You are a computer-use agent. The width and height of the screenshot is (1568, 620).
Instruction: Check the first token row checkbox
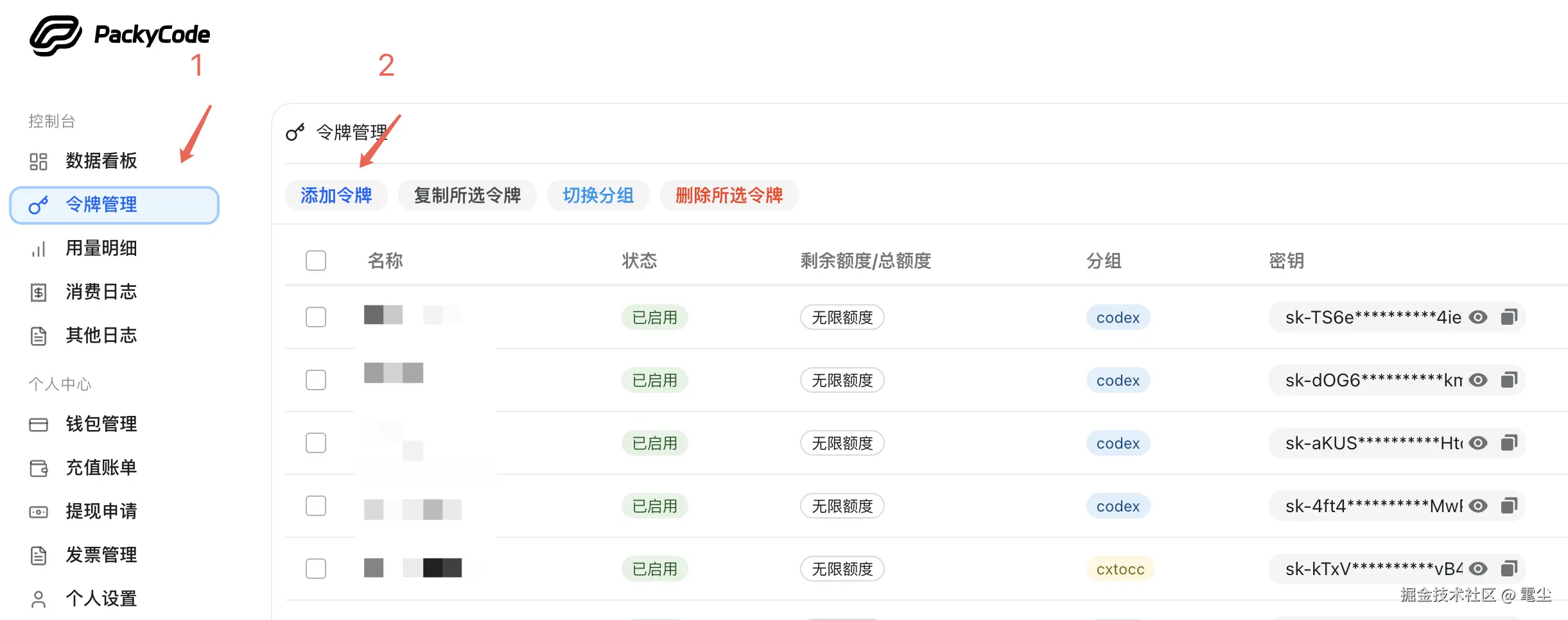coord(316,317)
